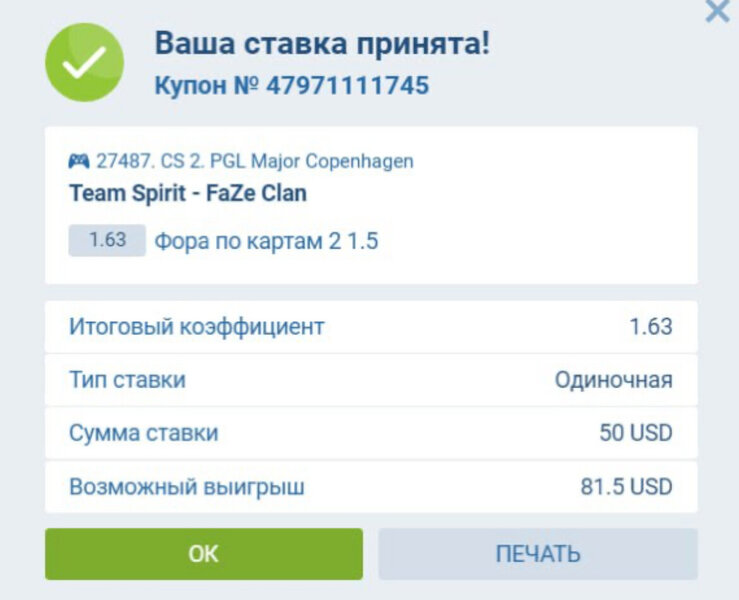739x600 pixels.
Task: Click the 1.63 odds badge
Action: pos(107,241)
